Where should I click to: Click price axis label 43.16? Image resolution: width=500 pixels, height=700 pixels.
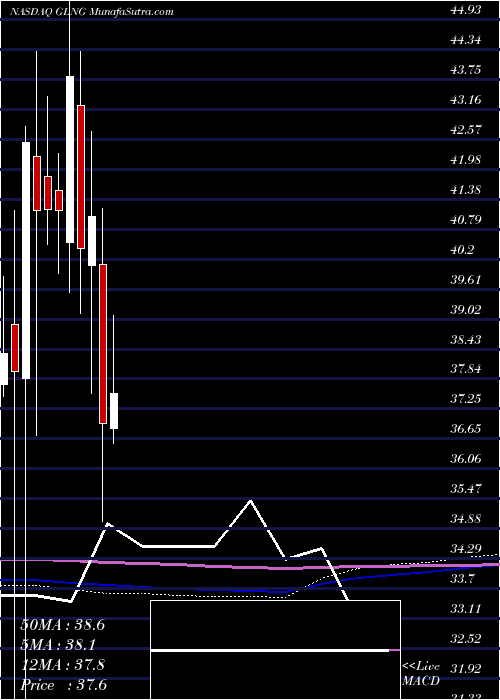pos(465,100)
